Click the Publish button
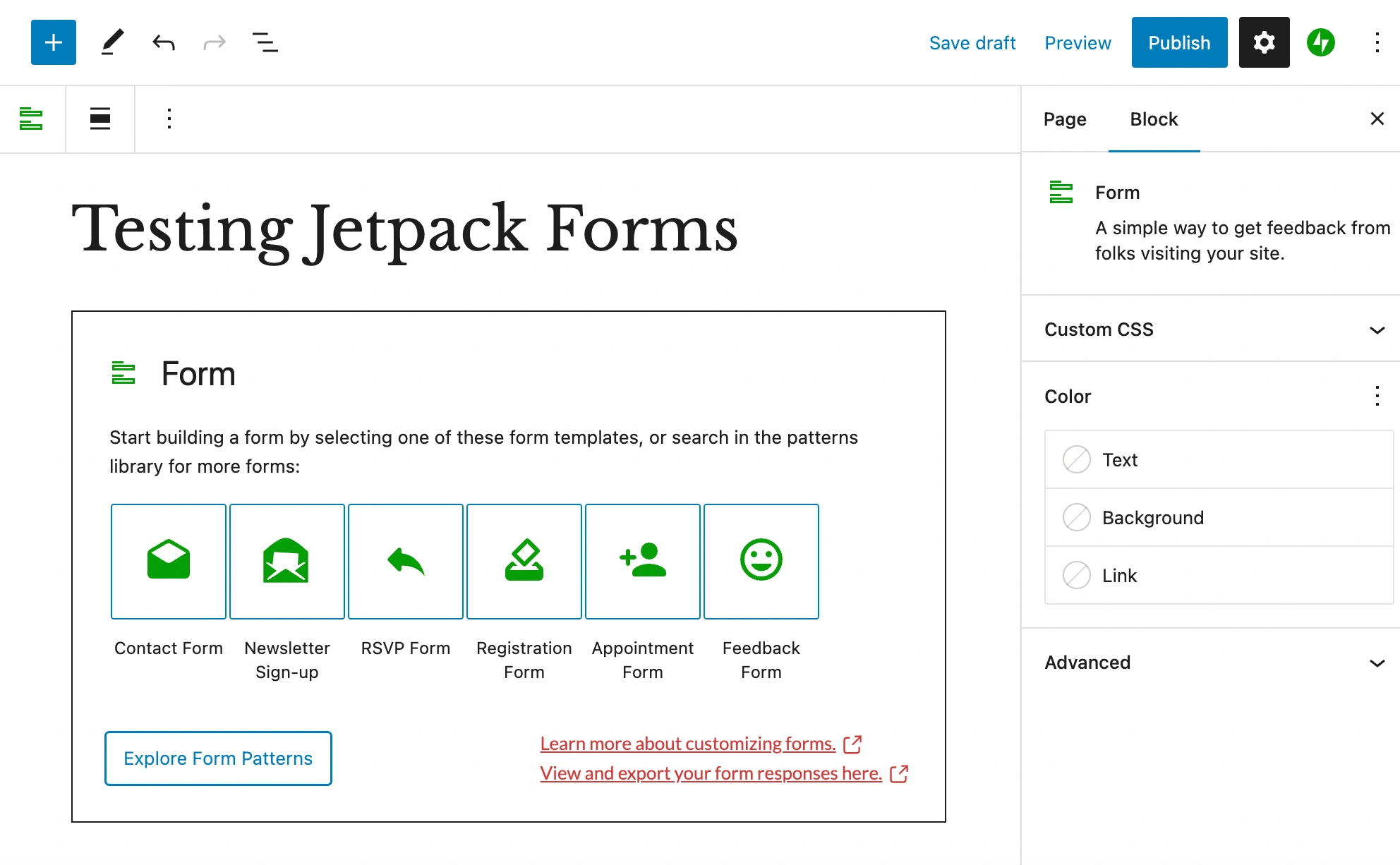Image resolution: width=1400 pixels, height=865 pixels. pyautogui.click(x=1179, y=42)
